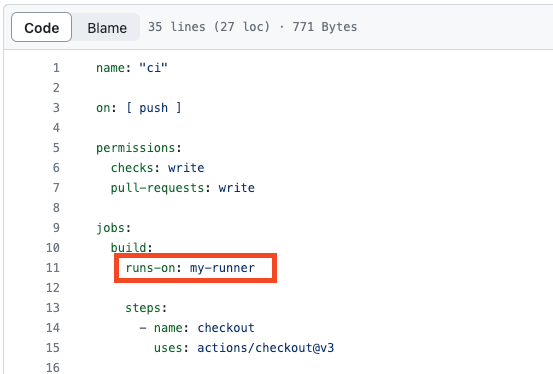Click the 'checks: write' line
The width and height of the screenshot is (553, 374).
click(157, 168)
